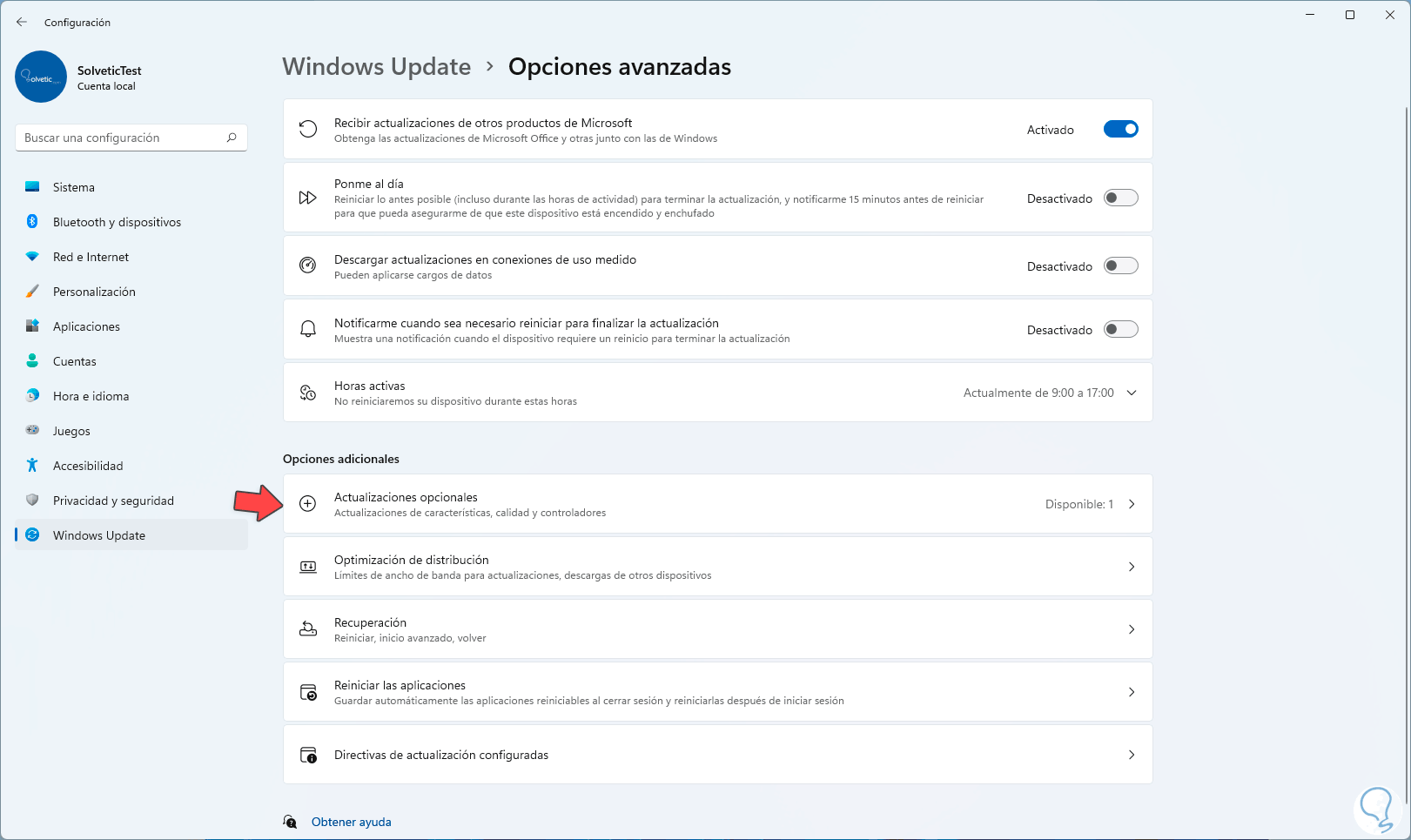Click the Directivas de actualización icon
Image resolution: width=1411 pixels, height=840 pixels.
[x=307, y=755]
